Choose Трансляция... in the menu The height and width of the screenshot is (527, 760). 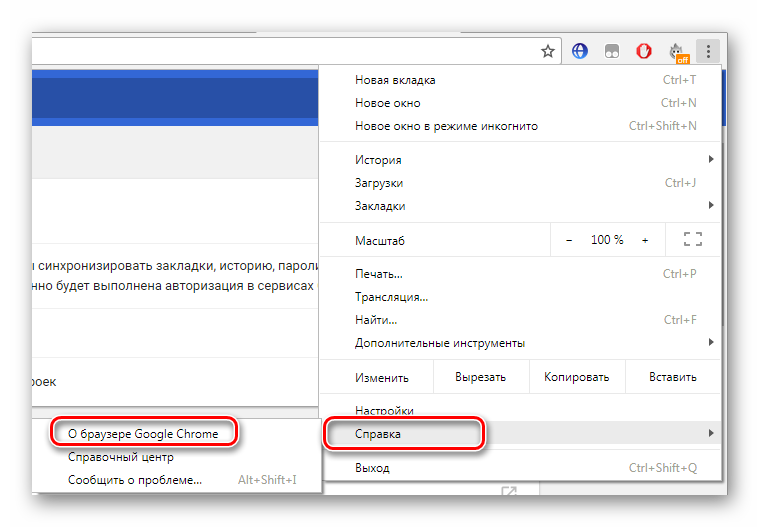click(520, 297)
